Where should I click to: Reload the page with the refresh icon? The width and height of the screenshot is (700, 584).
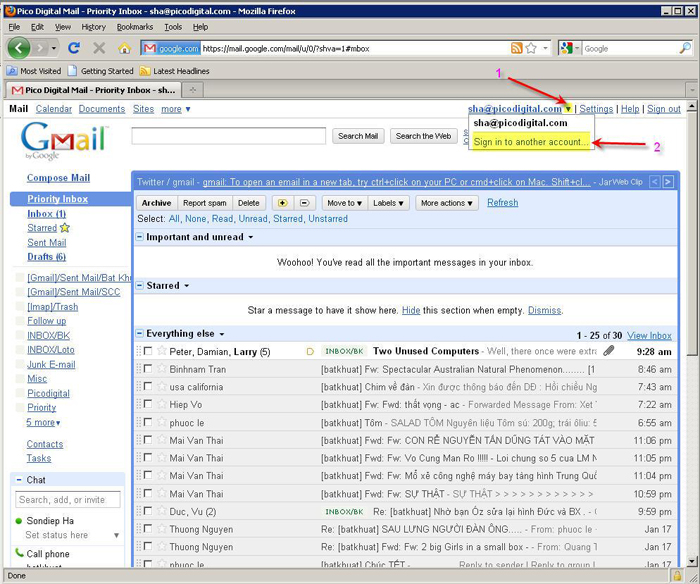click(x=74, y=48)
